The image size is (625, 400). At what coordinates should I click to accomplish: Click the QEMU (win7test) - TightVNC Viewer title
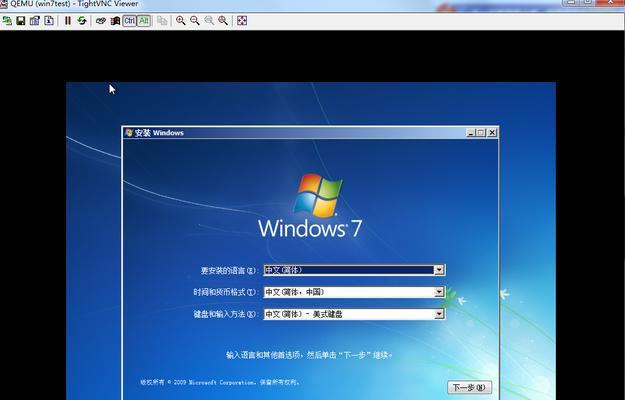(74, 4)
